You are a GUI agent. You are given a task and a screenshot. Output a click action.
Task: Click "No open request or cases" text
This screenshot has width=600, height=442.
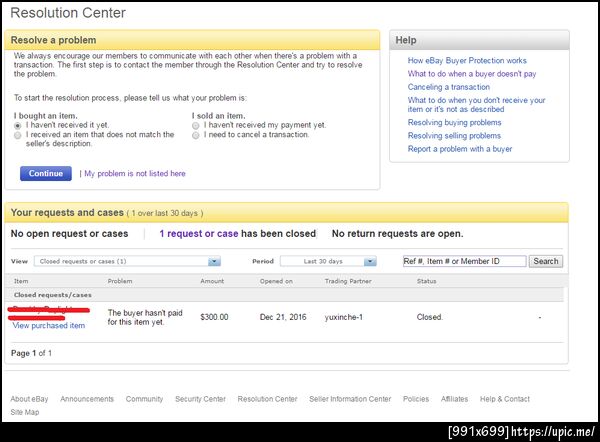(69, 234)
